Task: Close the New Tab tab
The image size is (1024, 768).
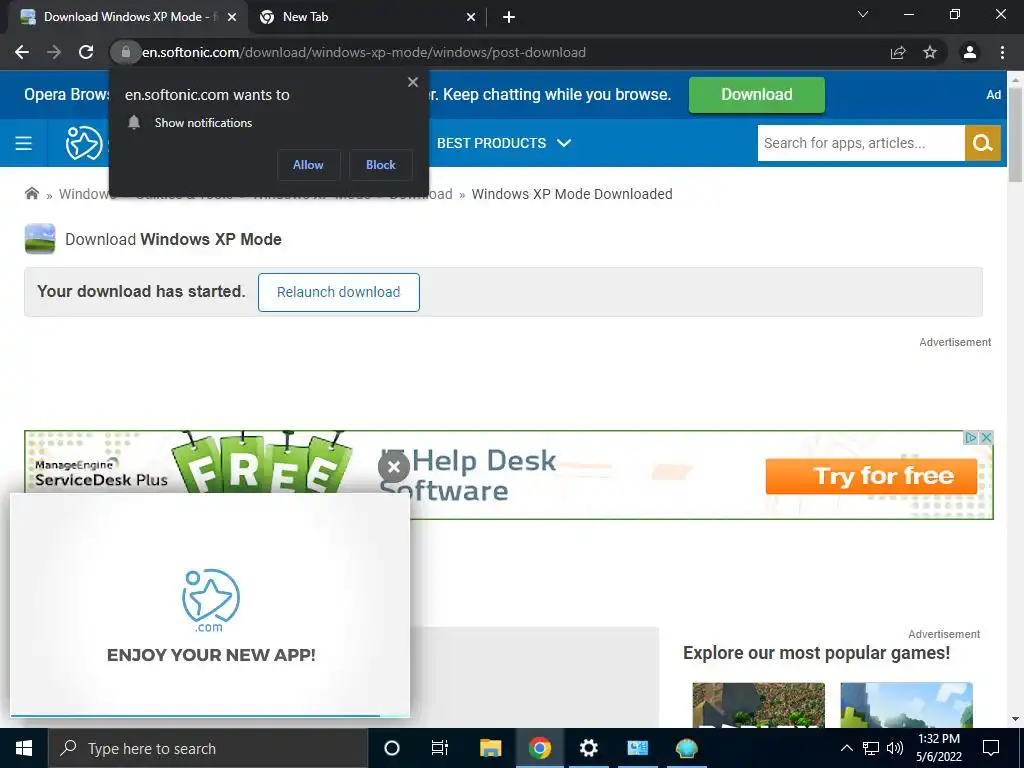Action: coord(470,17)
